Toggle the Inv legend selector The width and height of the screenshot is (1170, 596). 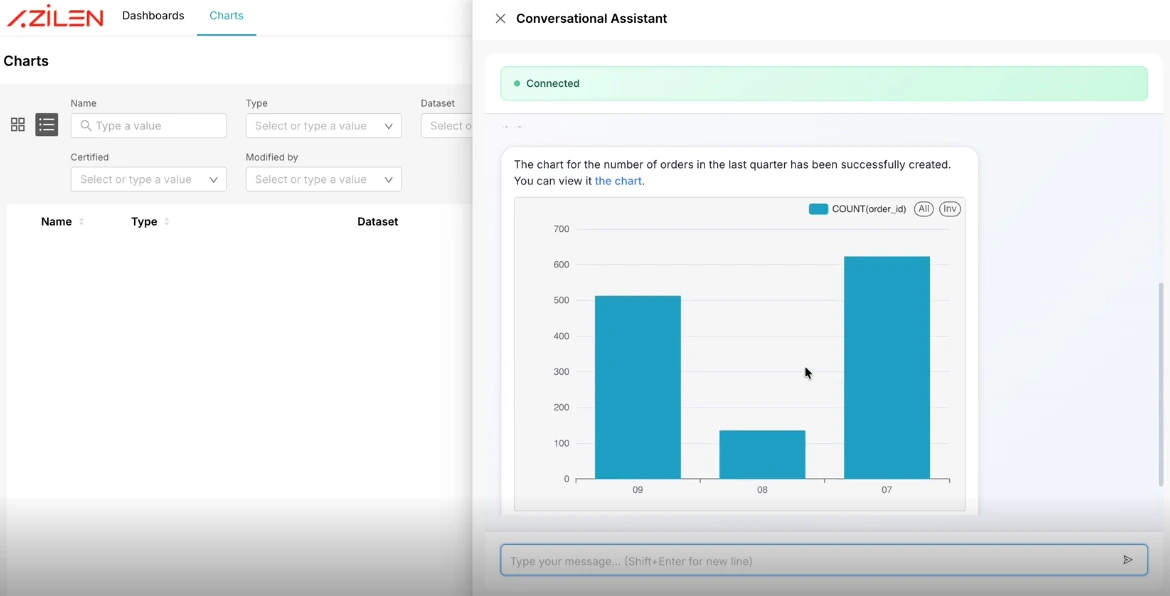949,208
